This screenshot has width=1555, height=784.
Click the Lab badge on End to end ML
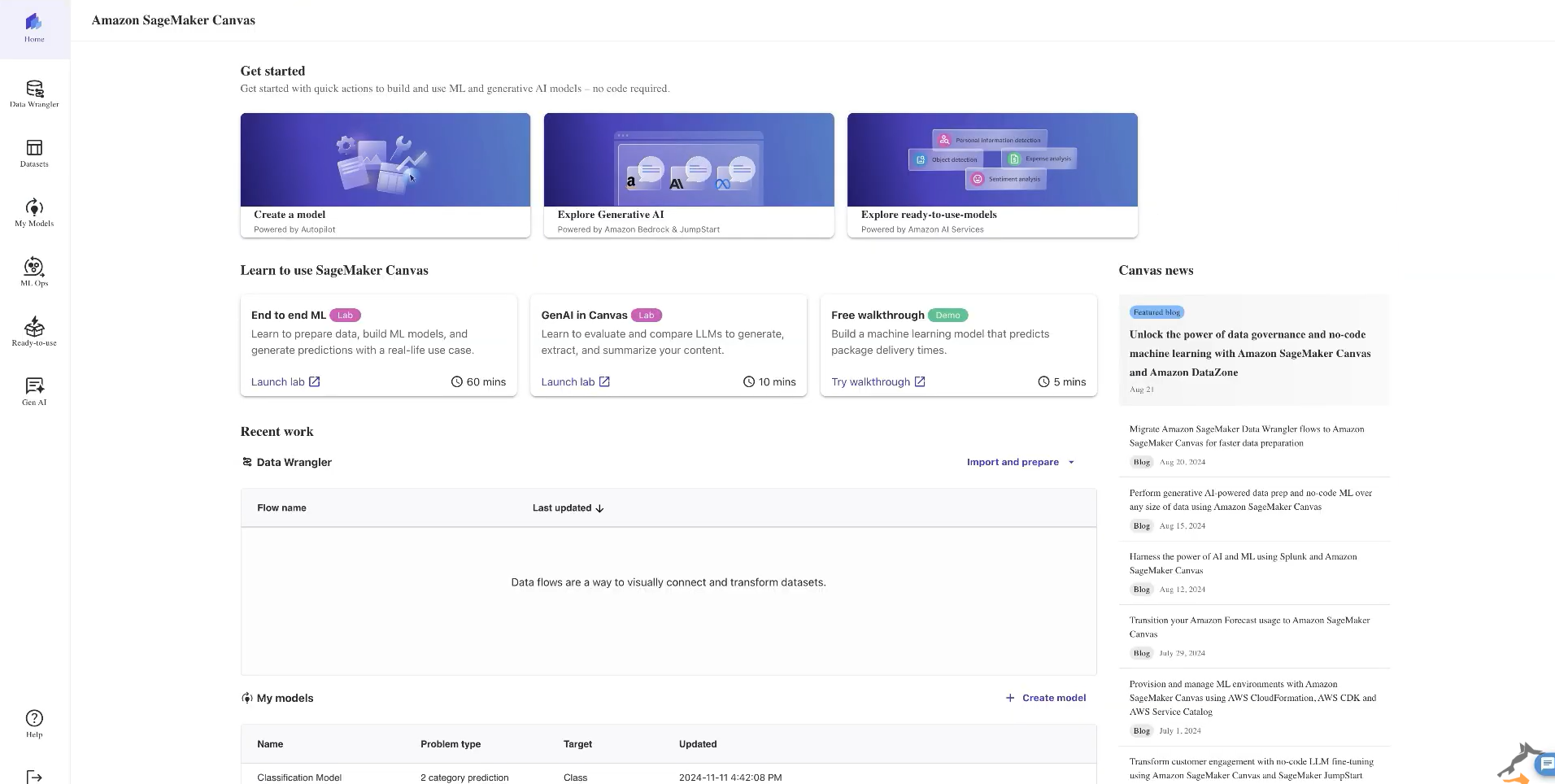tap(345, 316)
